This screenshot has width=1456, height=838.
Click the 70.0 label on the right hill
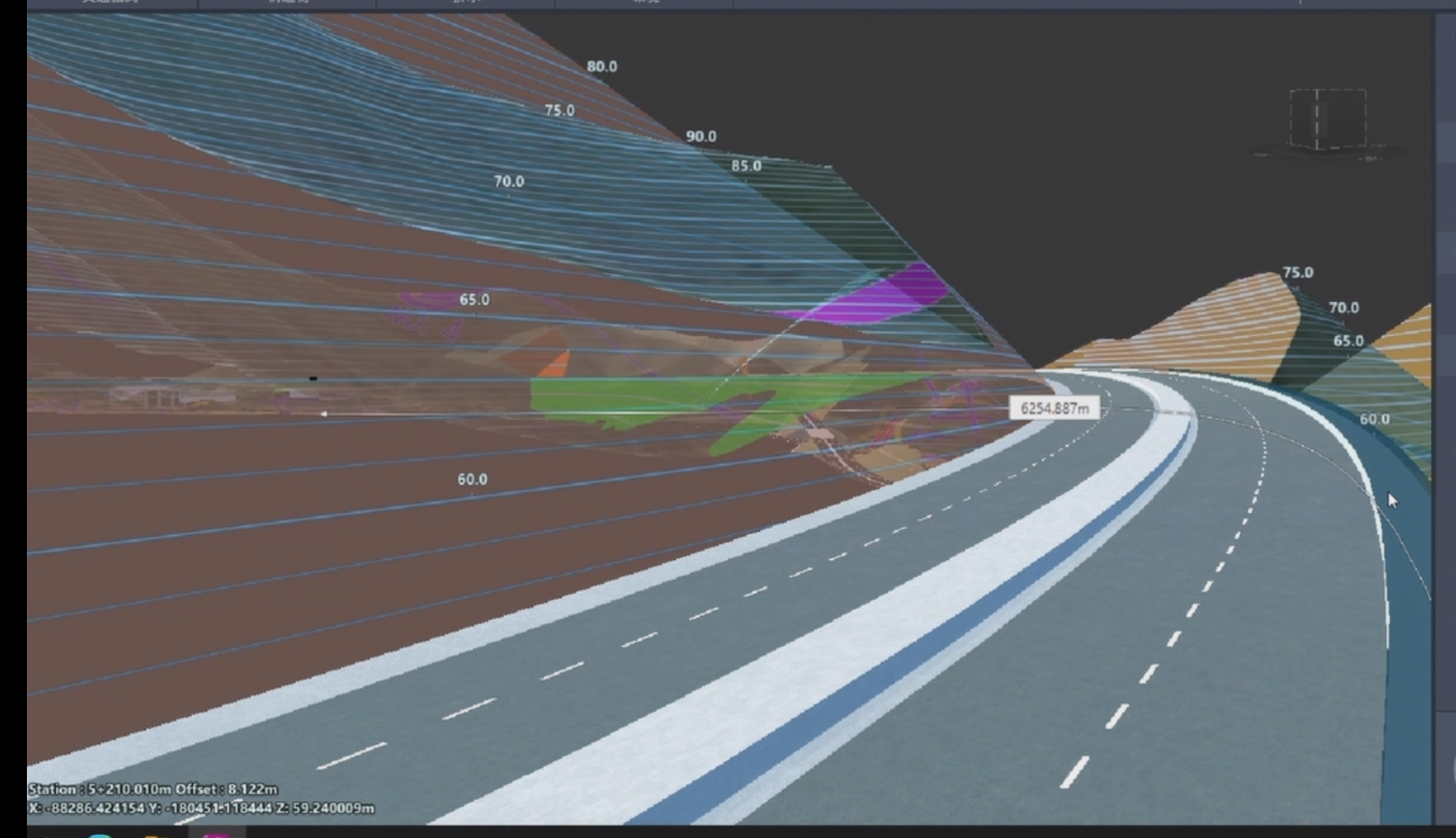tap(1343, 308)
